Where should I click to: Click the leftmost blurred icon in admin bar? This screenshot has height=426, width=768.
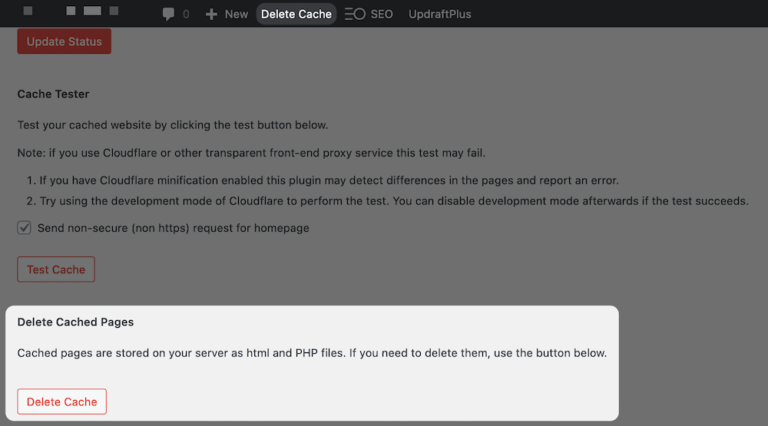[x=28, y=12]
